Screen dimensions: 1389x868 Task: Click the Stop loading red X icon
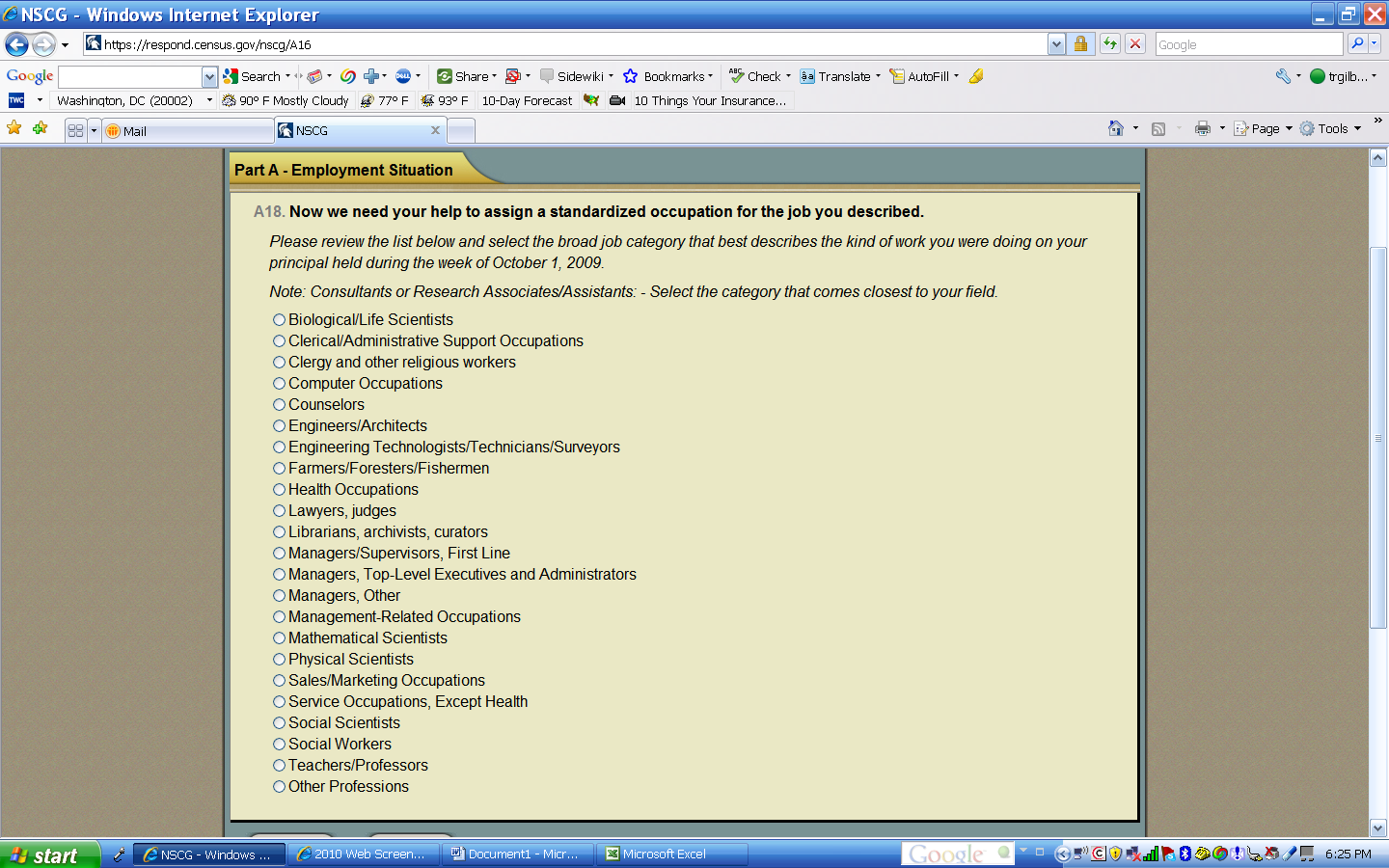pyautogui.click(x=1135, y=43)
